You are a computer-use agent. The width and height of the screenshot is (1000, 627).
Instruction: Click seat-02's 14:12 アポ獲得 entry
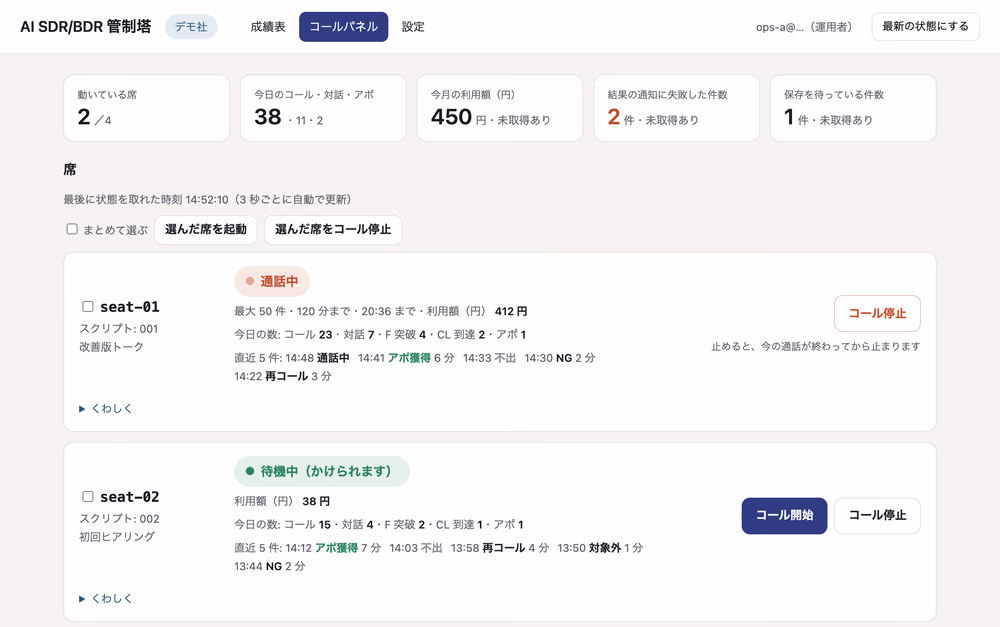coord(333,548)
